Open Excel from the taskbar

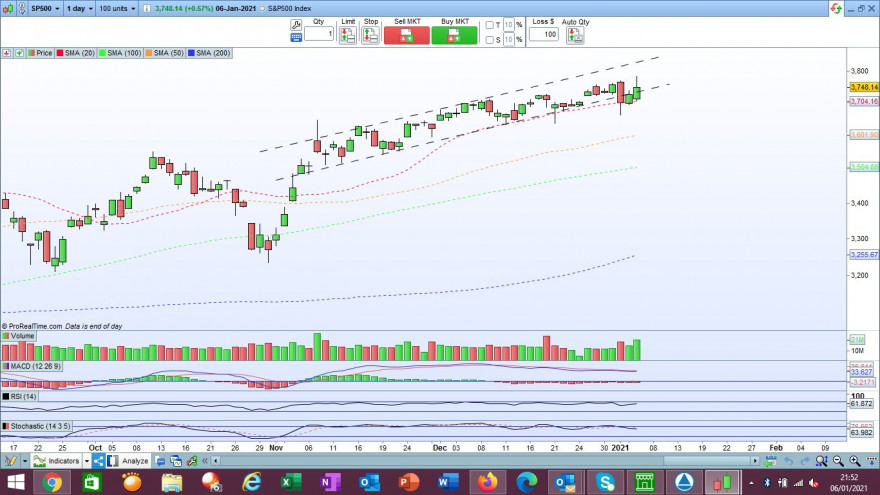(290, 483)
